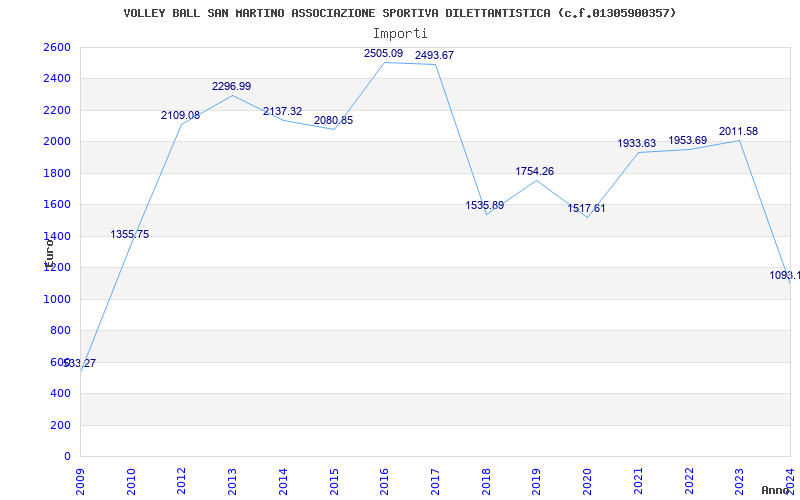Select the 2400 y-axis tick label
800x500 pixels.
57,79
